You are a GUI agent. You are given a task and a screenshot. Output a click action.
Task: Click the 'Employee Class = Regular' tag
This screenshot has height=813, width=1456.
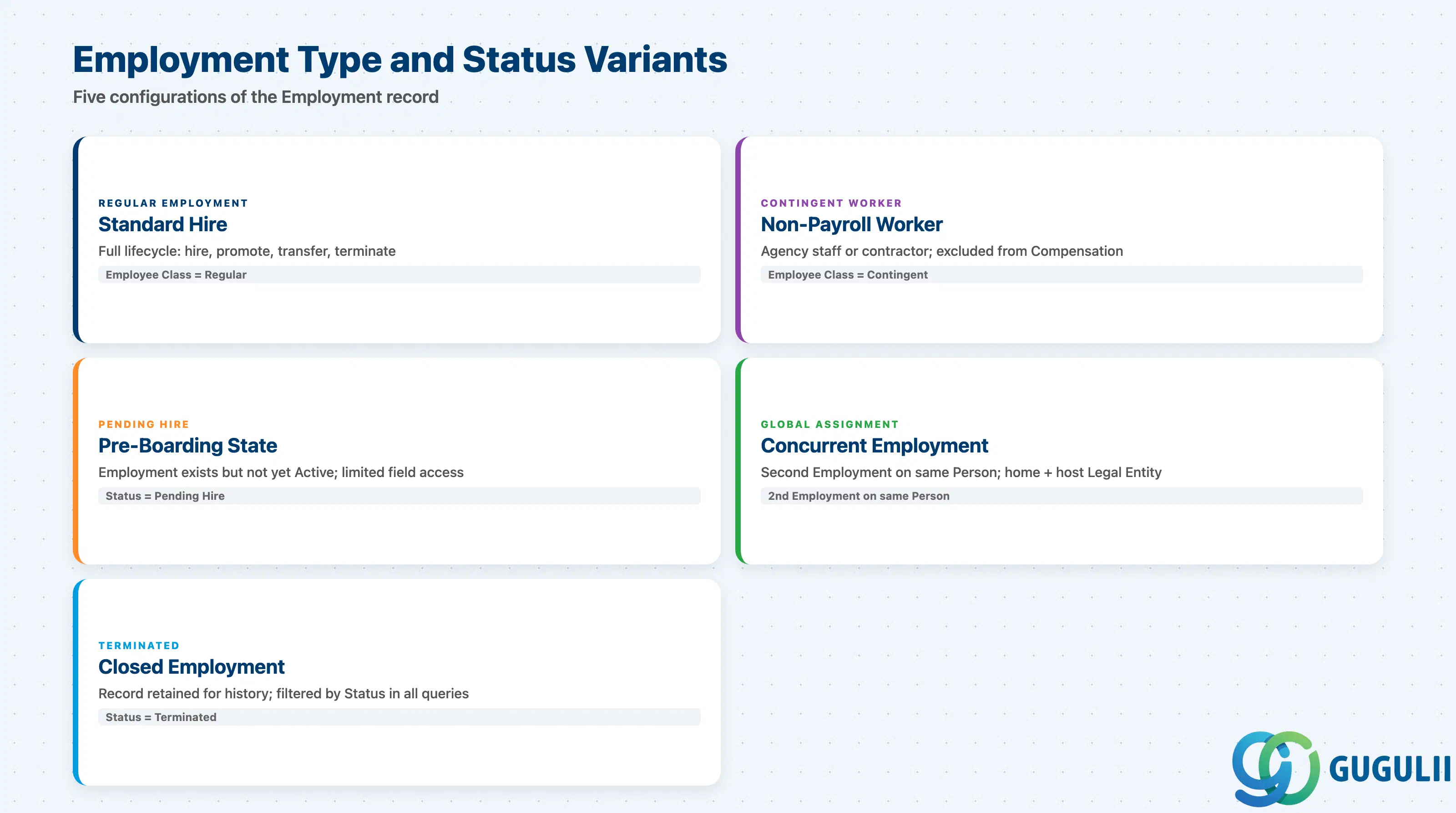coord(399,275)
